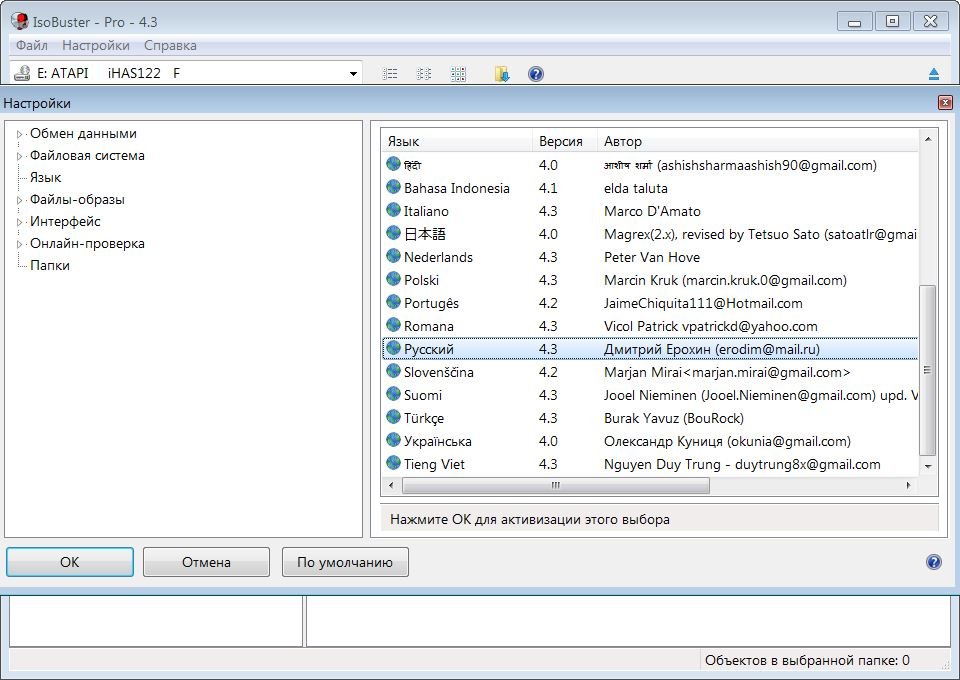Screen dimensions: 960x680
Task: Click globe icon next to Romana
Action: coord(394,326)
